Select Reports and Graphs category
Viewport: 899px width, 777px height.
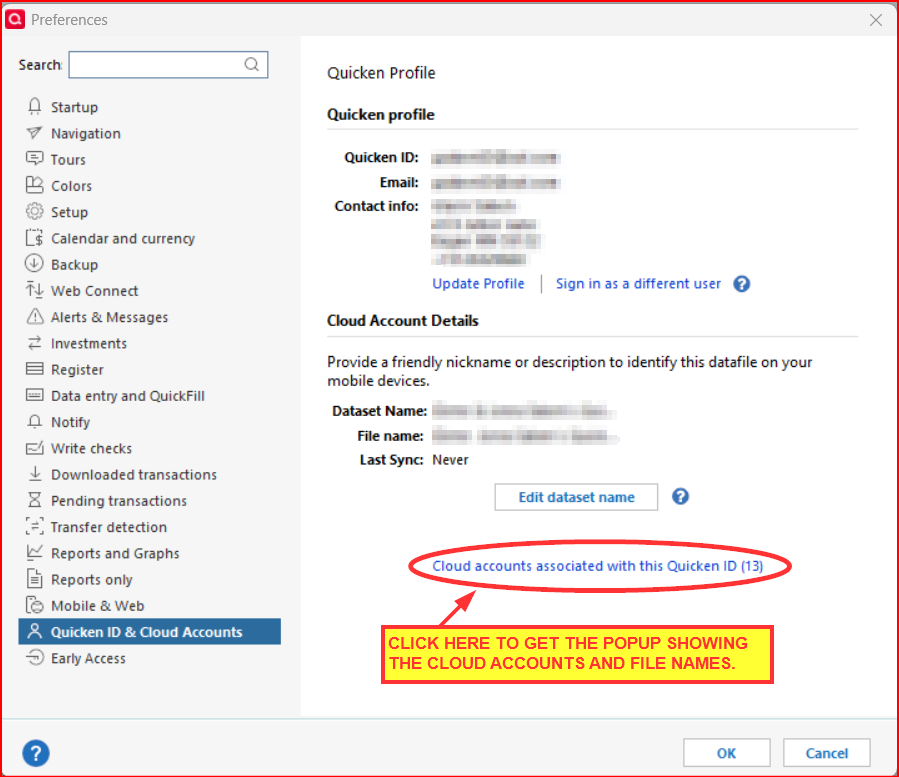(115, 553)
